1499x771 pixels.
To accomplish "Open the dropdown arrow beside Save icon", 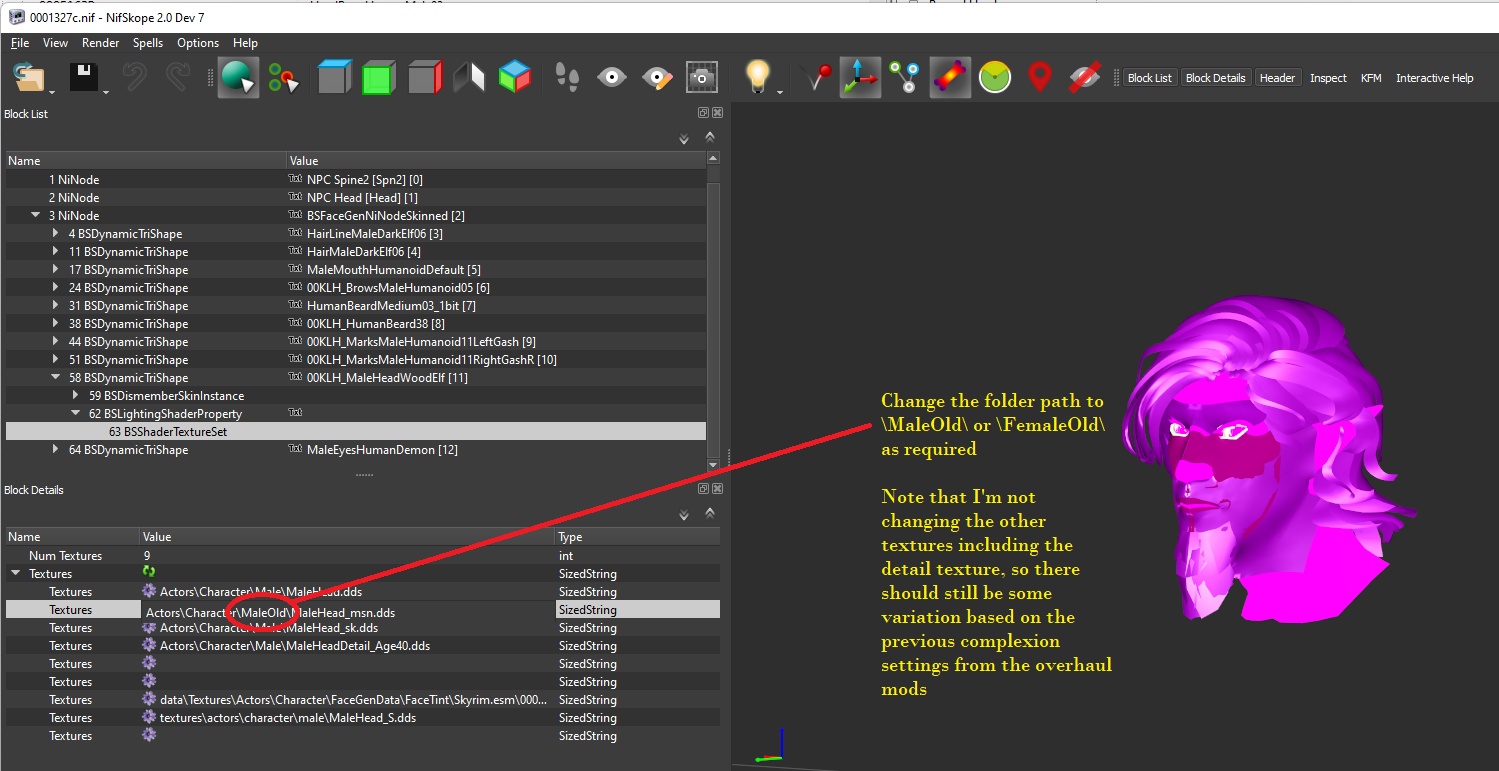I will tap(106, 94).
